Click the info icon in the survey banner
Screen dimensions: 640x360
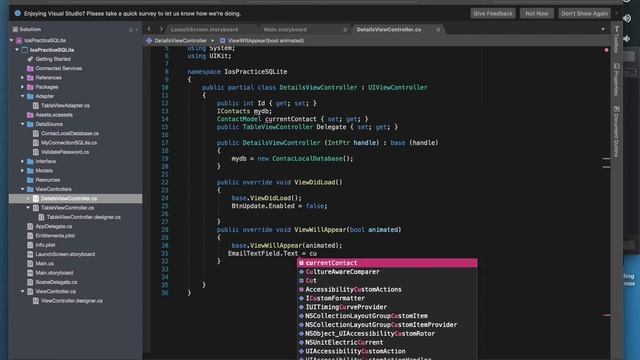point(18,13)
